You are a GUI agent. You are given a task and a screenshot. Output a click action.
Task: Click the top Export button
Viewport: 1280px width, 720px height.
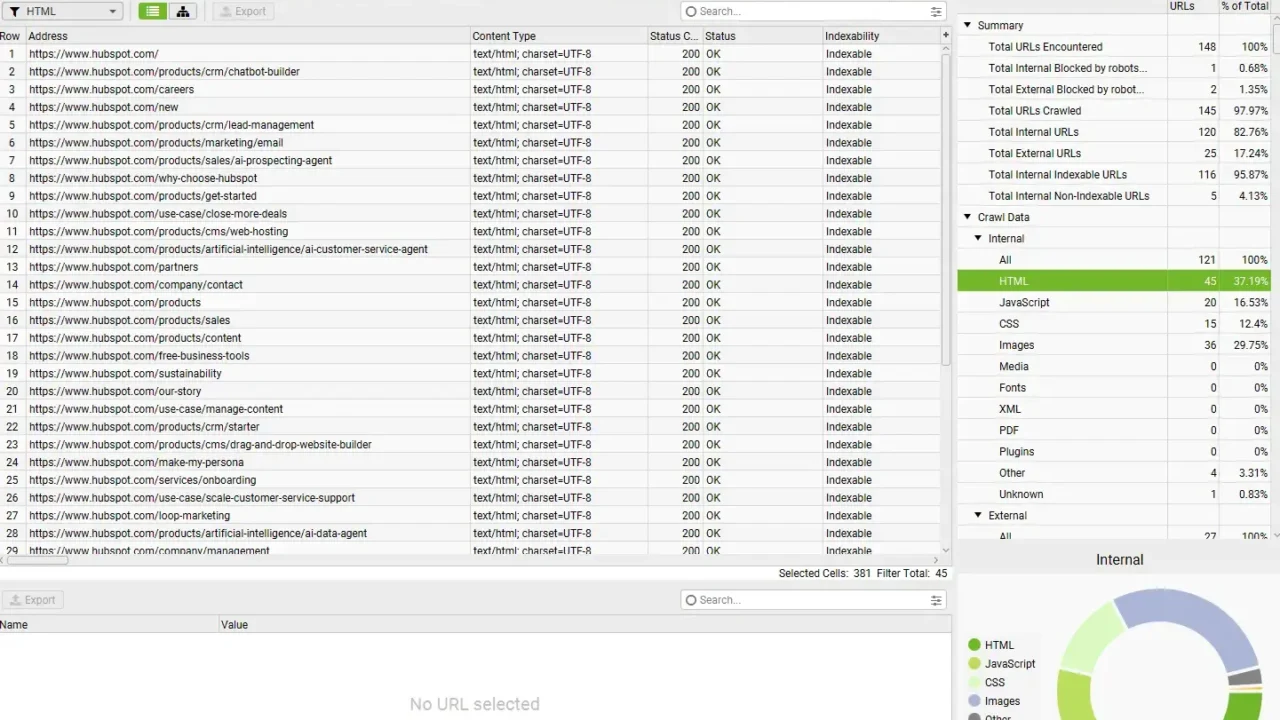(x=243, y=11)
